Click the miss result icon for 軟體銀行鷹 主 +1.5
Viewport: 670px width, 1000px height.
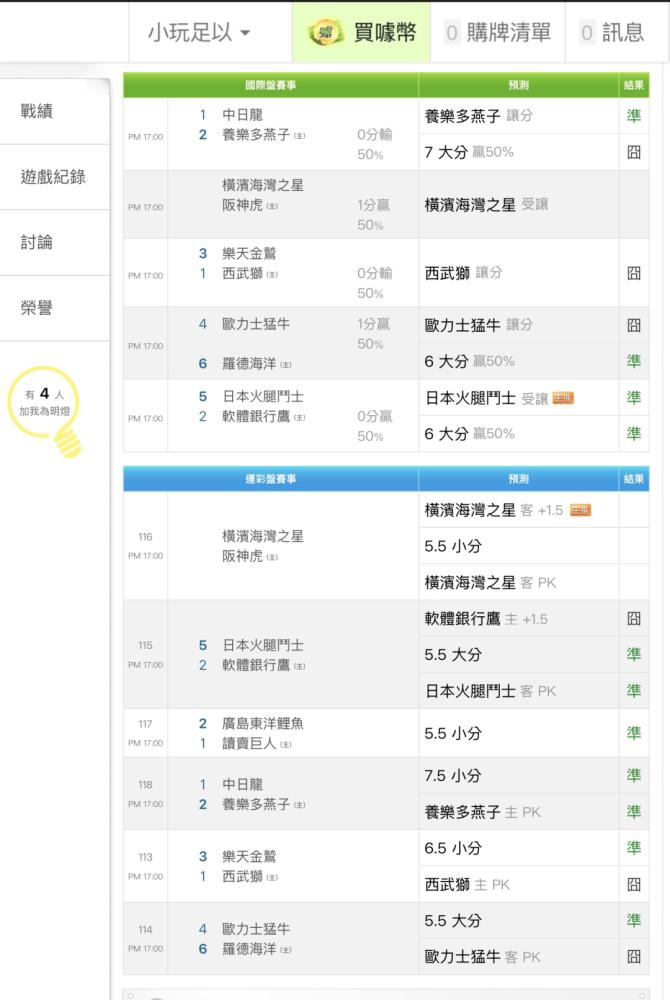click(634, 619)
